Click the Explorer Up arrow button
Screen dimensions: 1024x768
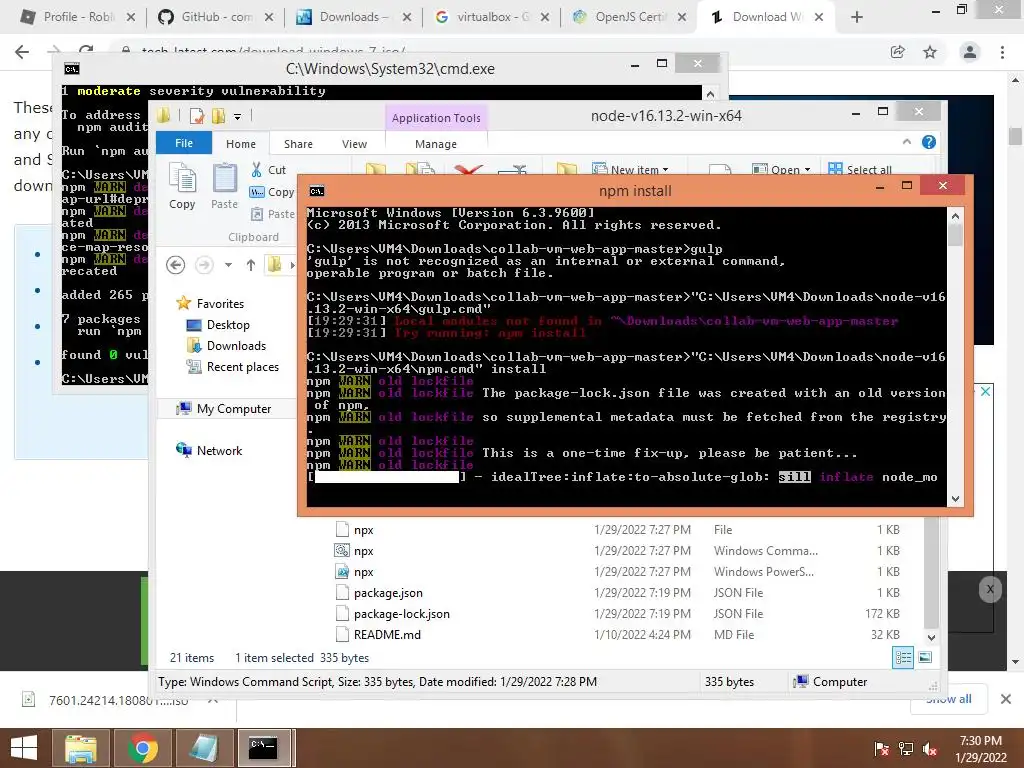point(251,264)
